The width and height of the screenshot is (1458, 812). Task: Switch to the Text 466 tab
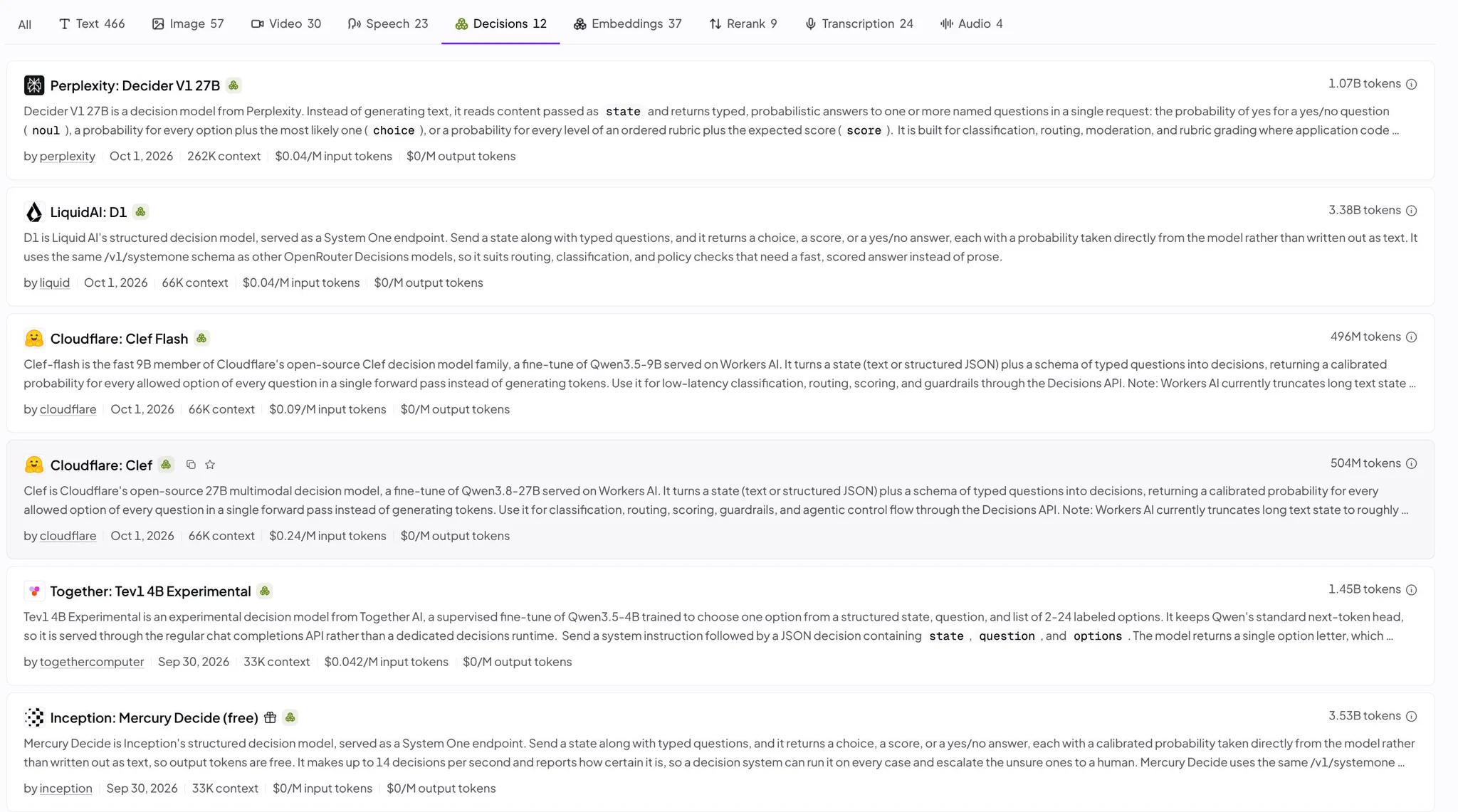pyautogui.click(x=92, y=24)
